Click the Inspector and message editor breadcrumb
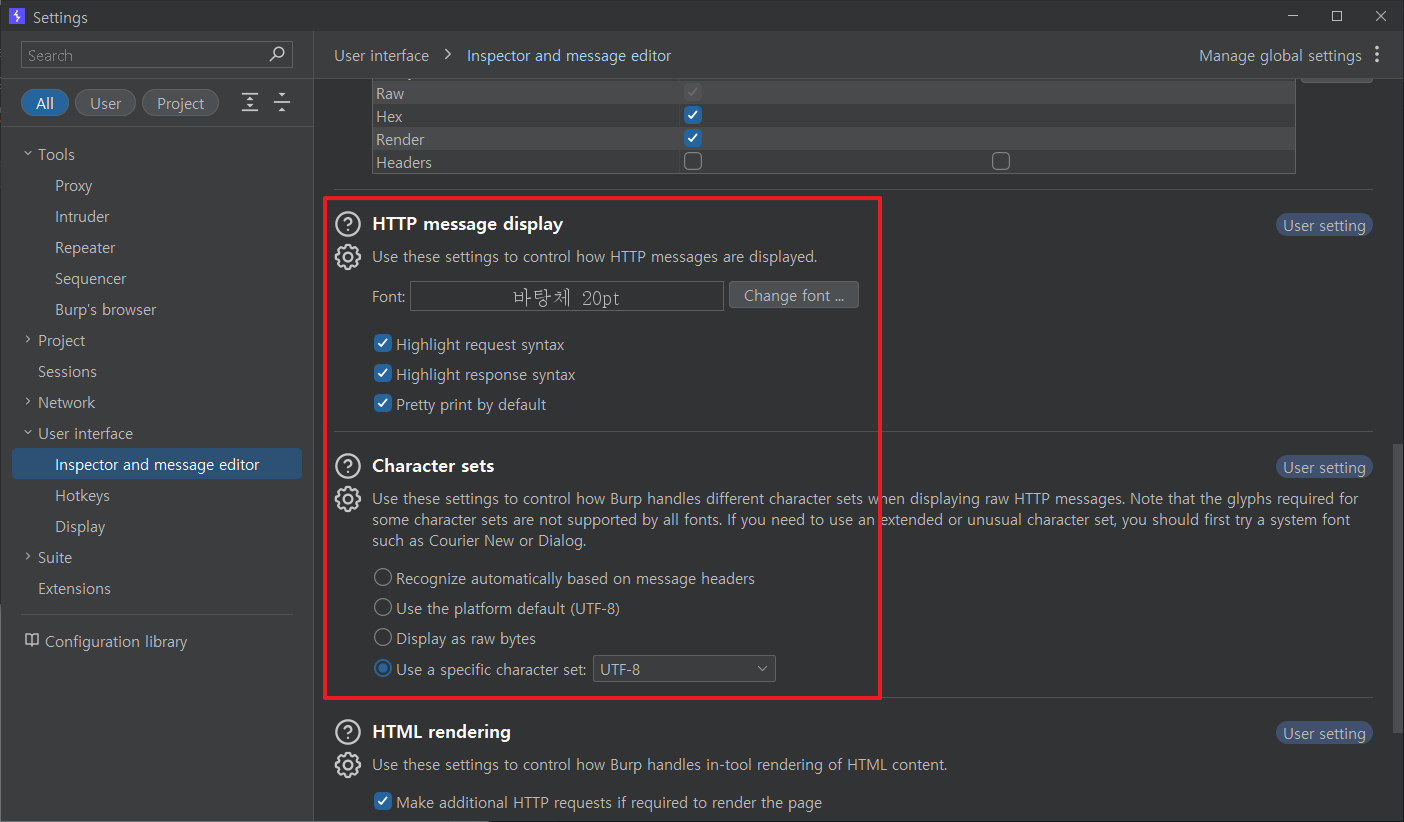The height and width of the screenshot is (822, 1404). (x=569, y=55)
